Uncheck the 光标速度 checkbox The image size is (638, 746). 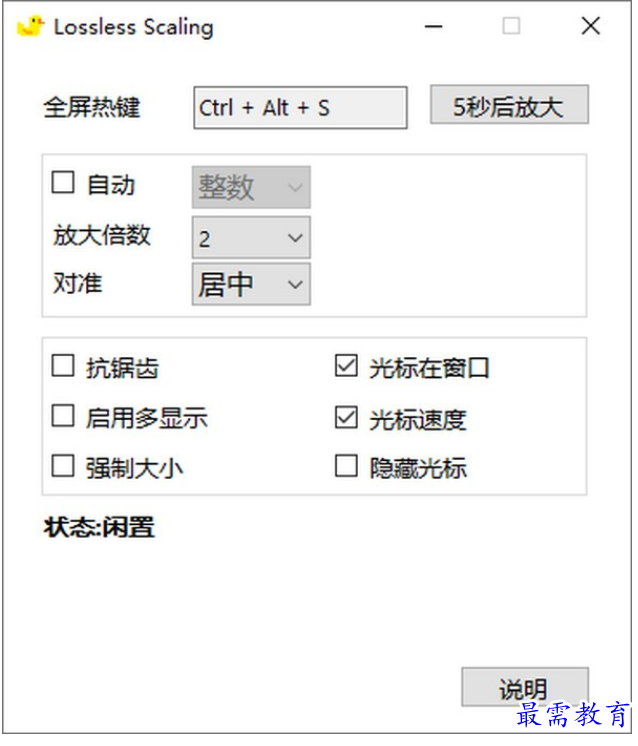point(346,418)
